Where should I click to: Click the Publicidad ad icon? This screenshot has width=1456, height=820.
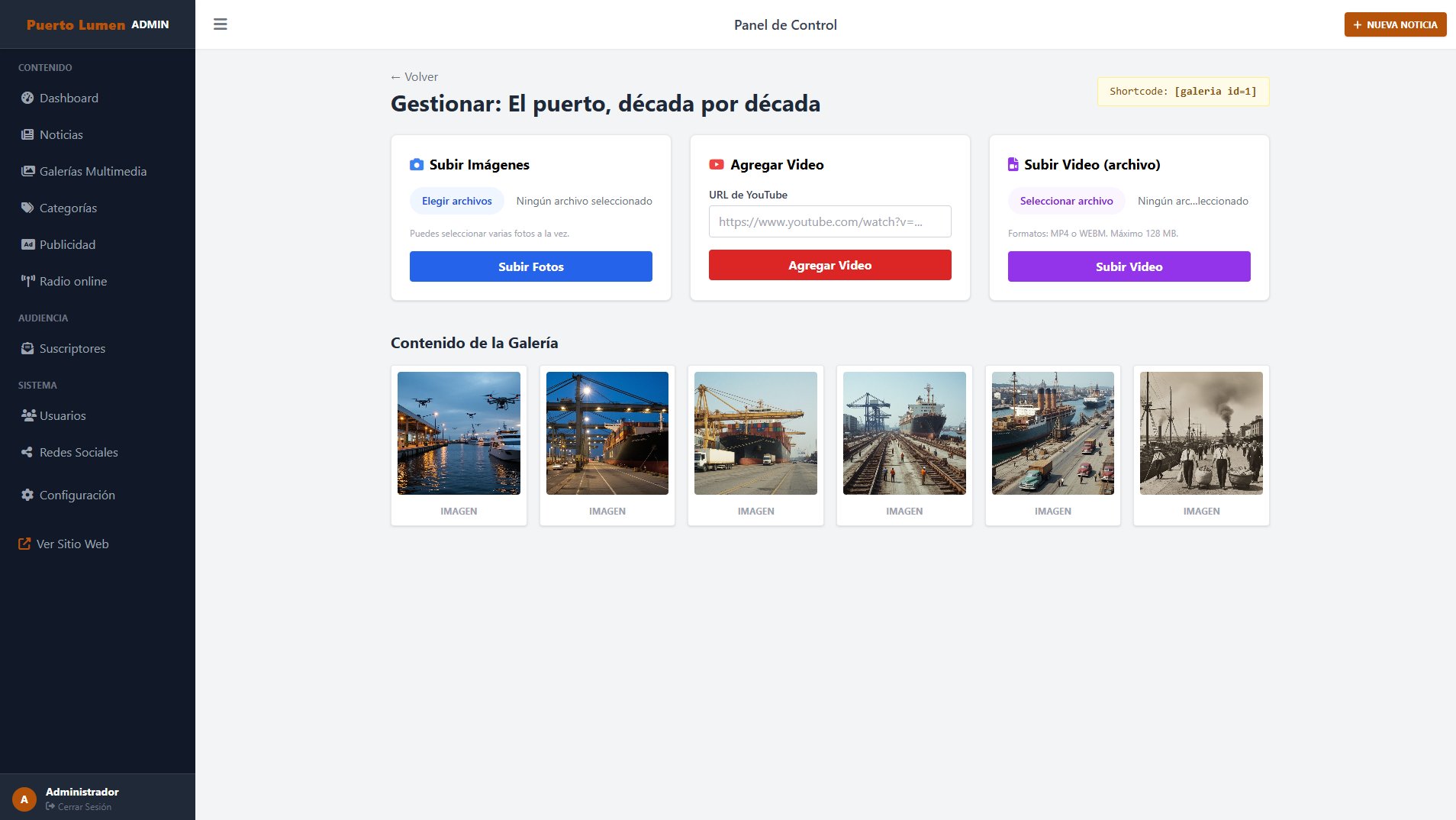click(27, 244)
